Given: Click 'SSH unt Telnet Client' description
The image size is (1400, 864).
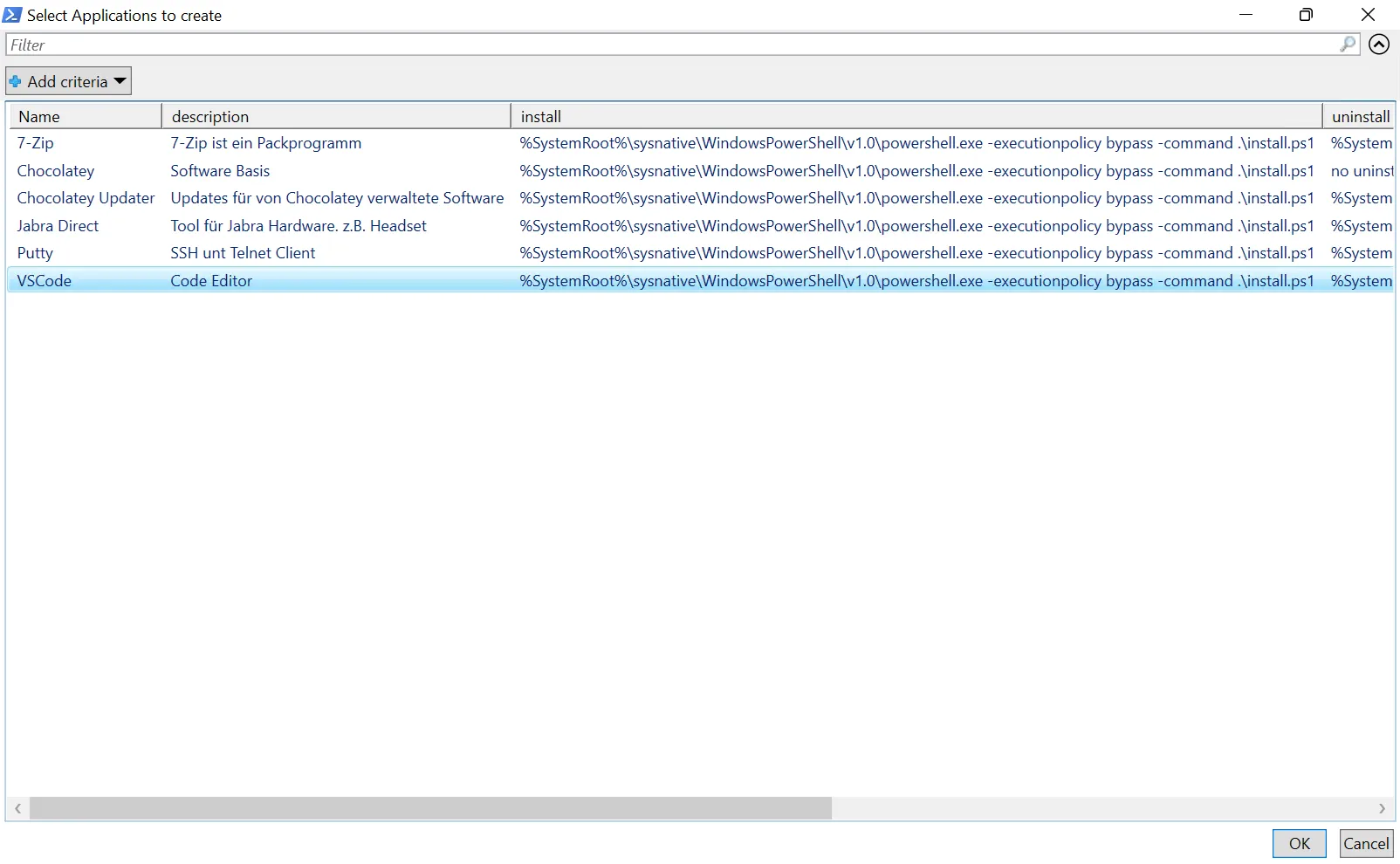Looking at the screenshot, I should tap(243, 253).
